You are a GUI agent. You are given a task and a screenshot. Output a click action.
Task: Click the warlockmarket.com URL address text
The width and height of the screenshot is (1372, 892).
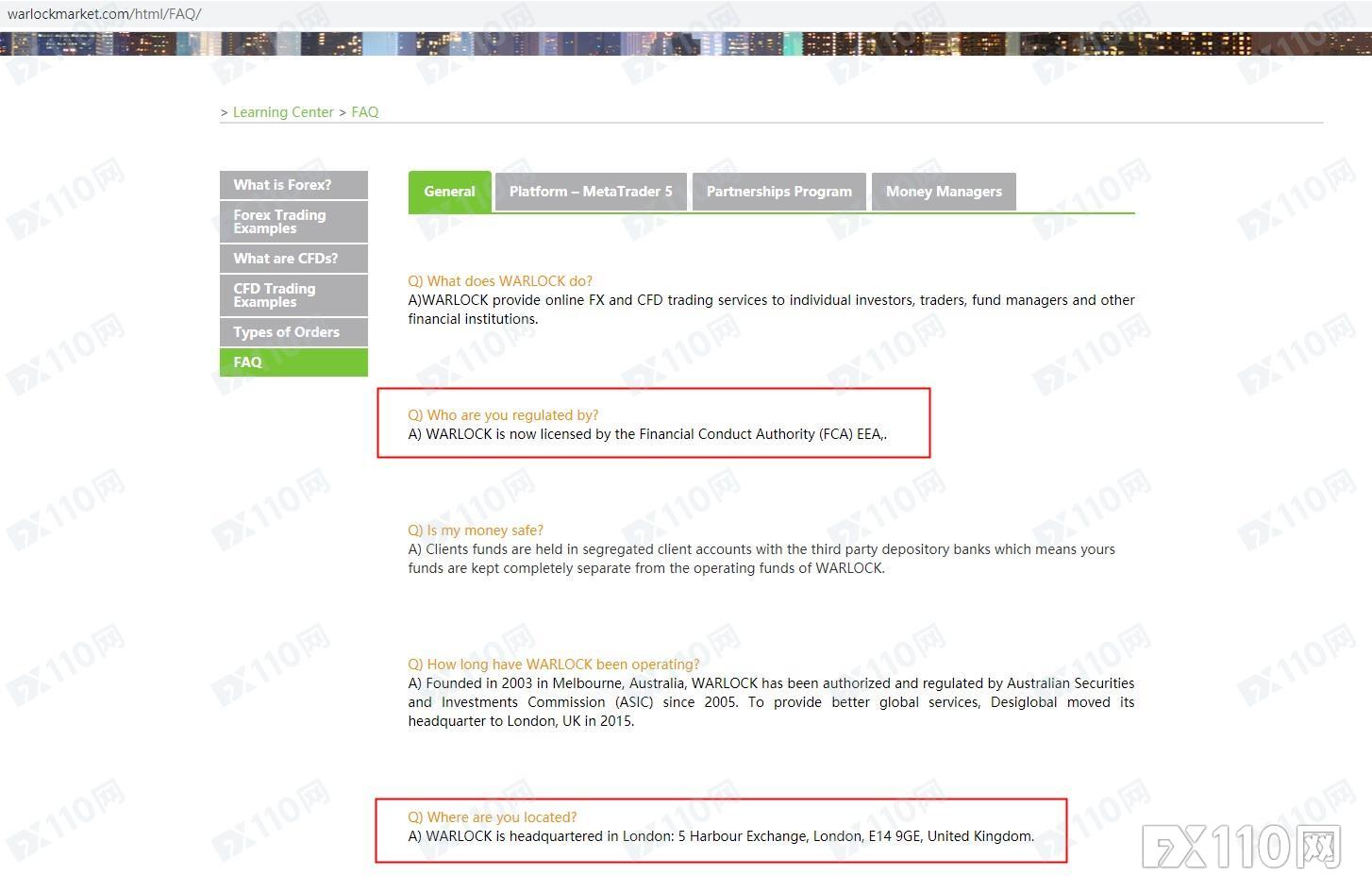(105, 14)
